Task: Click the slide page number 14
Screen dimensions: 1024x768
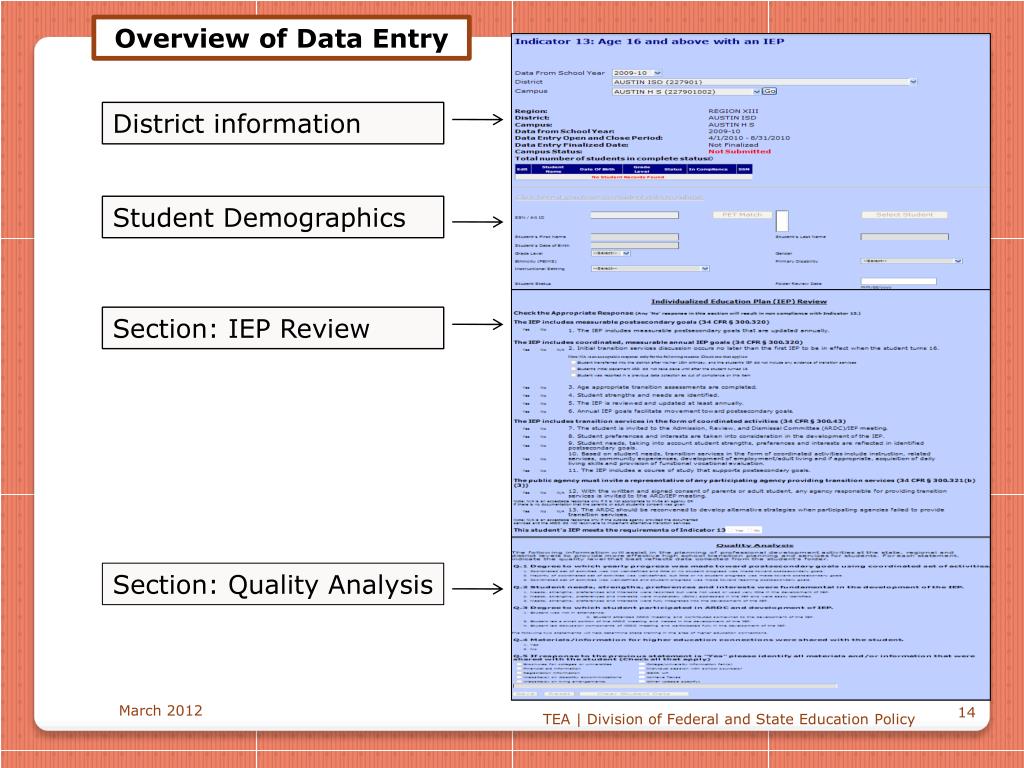Action: click(x=967, y=712)
